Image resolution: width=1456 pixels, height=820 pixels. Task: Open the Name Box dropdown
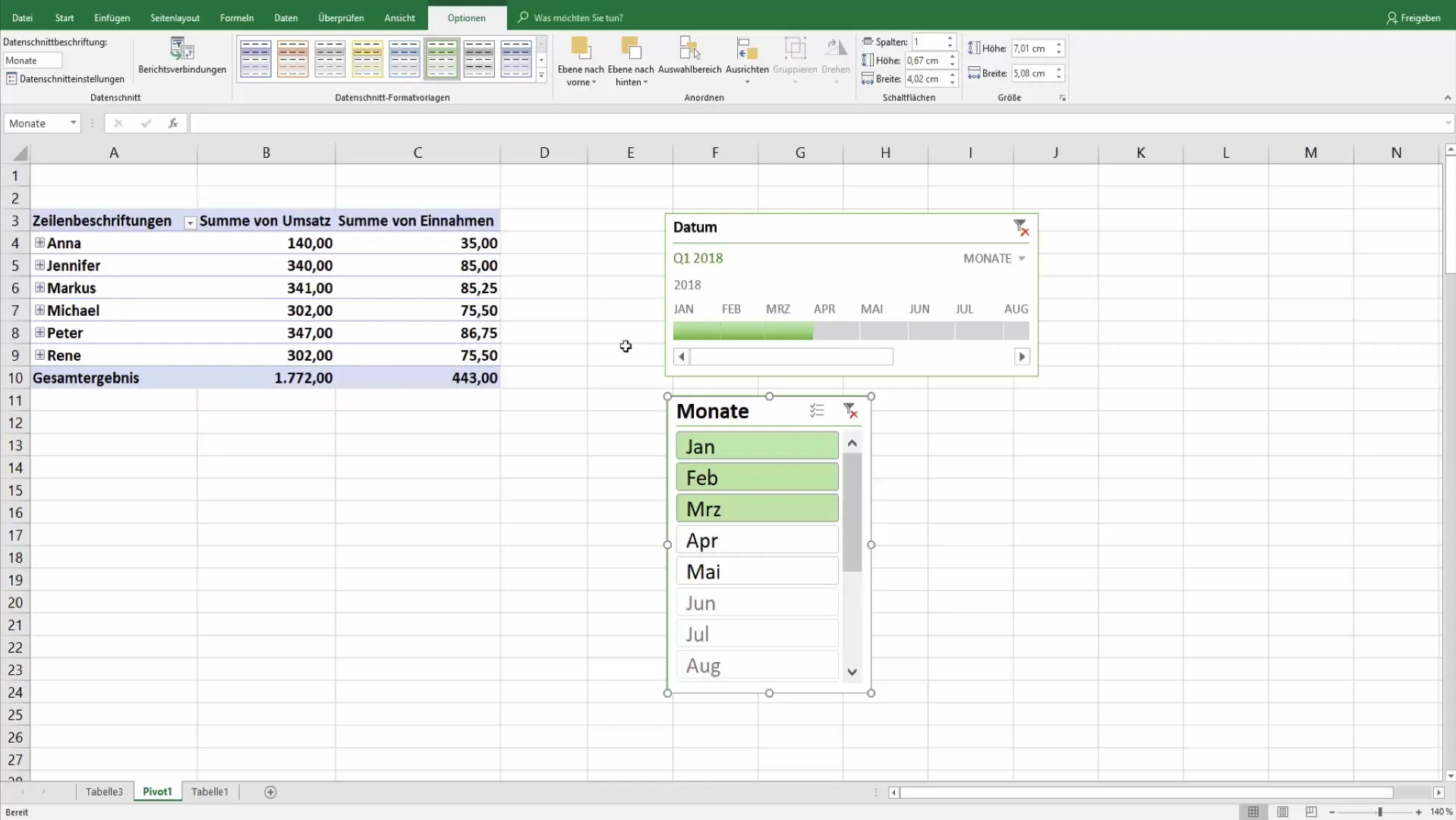[73, 123]
